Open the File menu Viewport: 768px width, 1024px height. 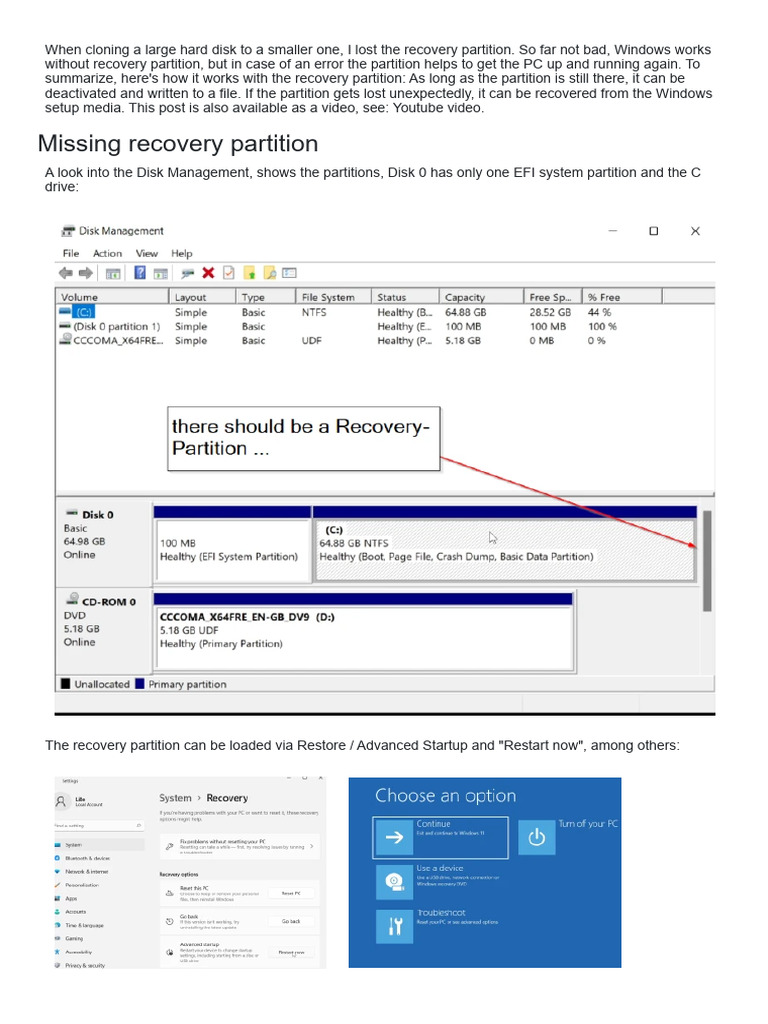tap(71, 253)
